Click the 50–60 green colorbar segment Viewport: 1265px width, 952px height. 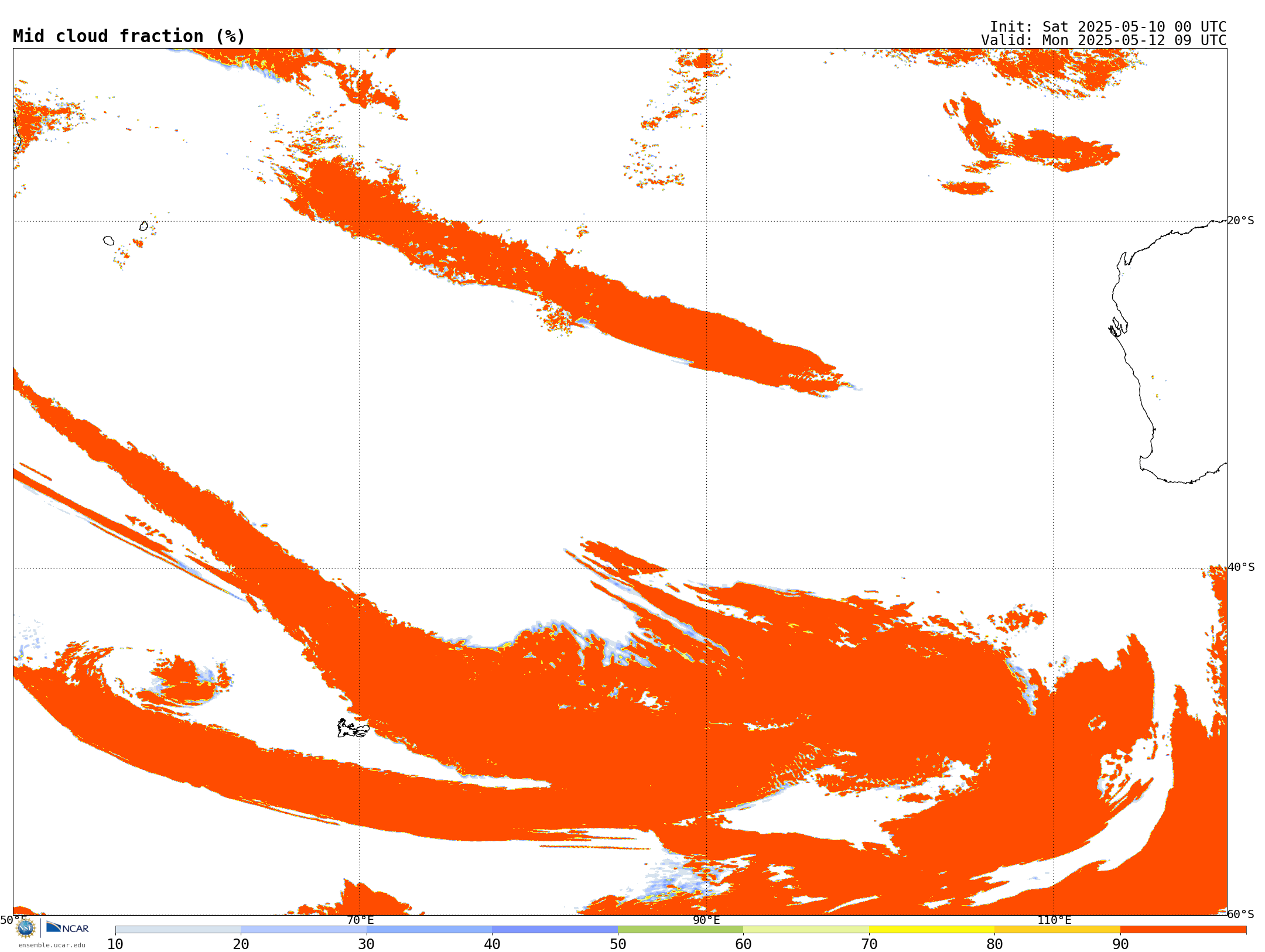[681, 930]
